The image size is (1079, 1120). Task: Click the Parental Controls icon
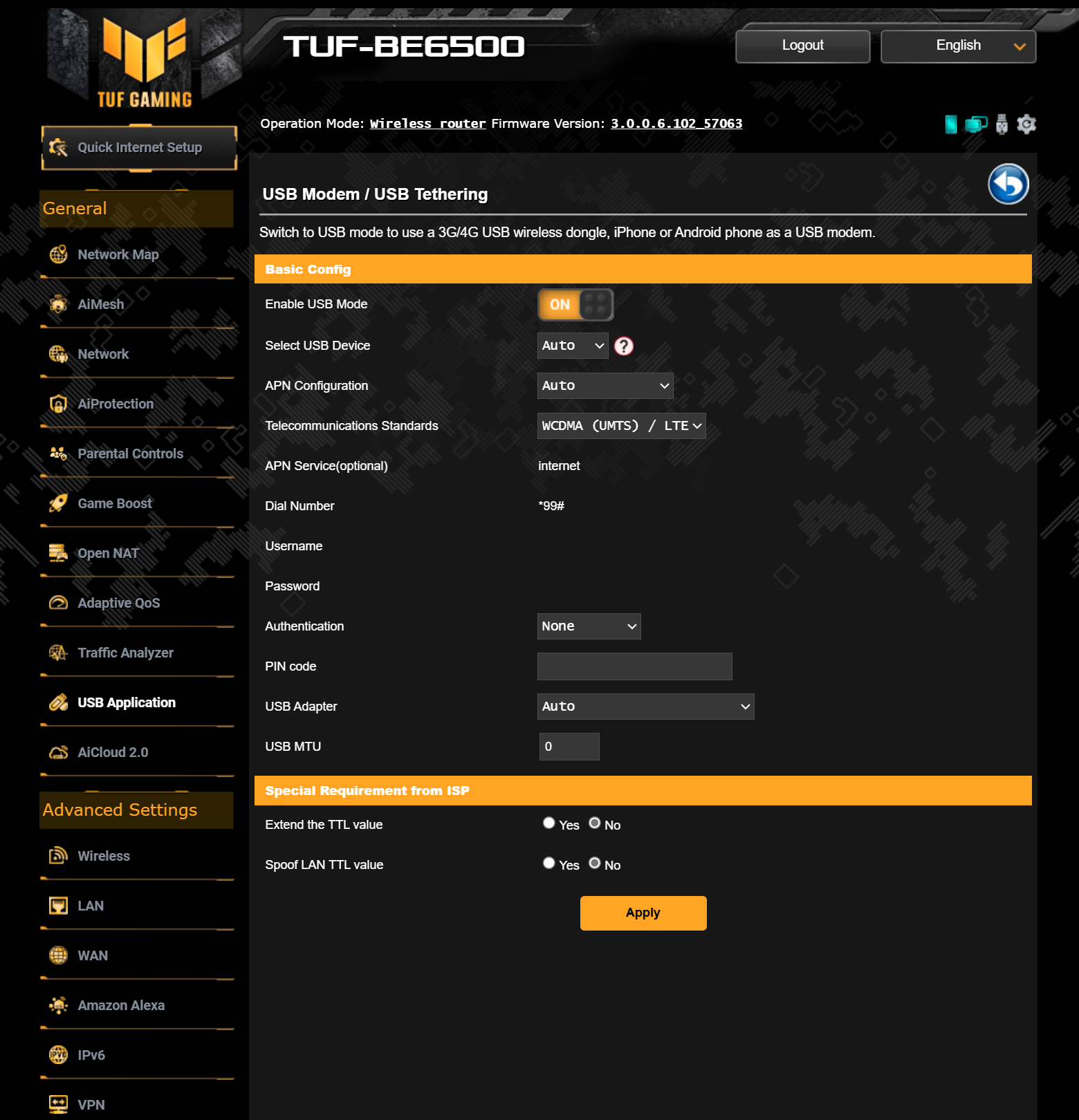(x=59, y=454)
